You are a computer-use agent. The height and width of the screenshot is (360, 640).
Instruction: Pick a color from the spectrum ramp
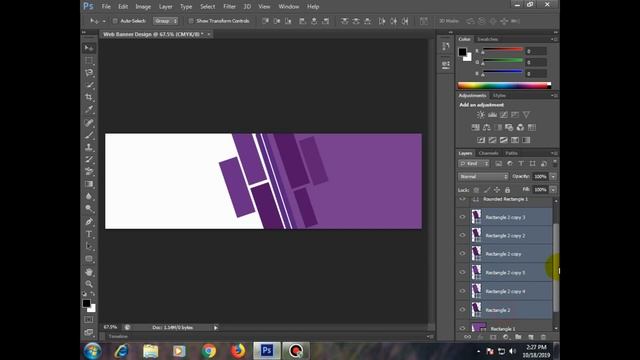(x=504, y=85)
